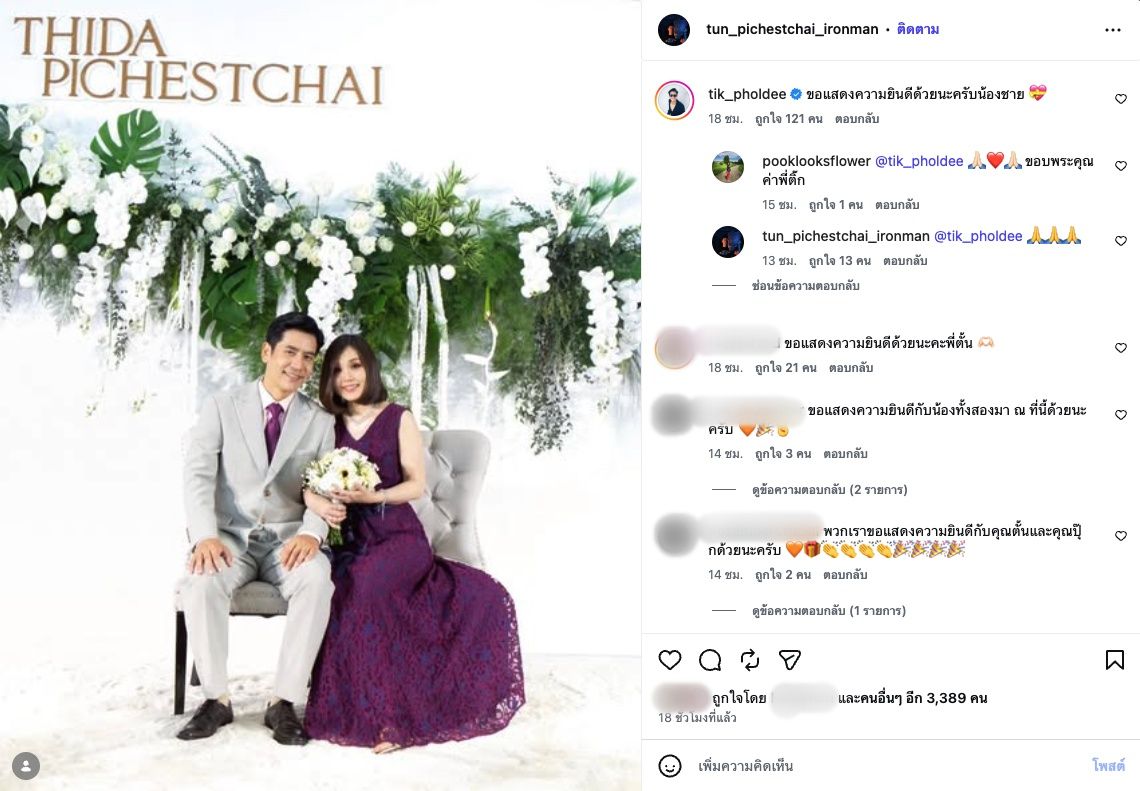Viewport: 1140px width, 791px height.
Task: Open the @tik_pholdee mention in pooklooksflower's reply
Action: pyautogui.click(x=919, y=161)
